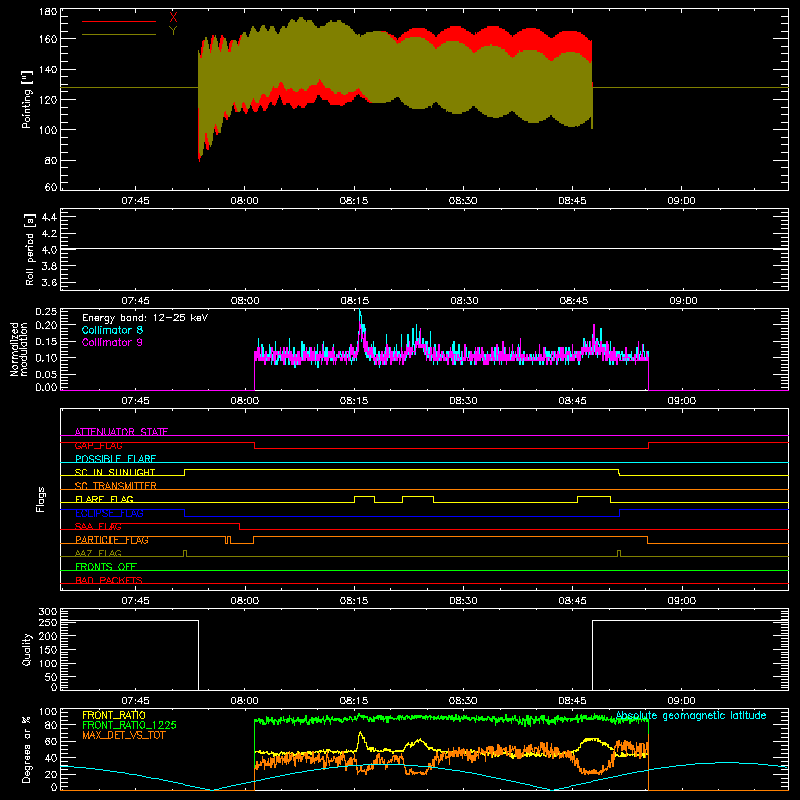Click the 60 tick on Pointing axis
The height and width of the screenshot is (800, 800).
point(51,187)
